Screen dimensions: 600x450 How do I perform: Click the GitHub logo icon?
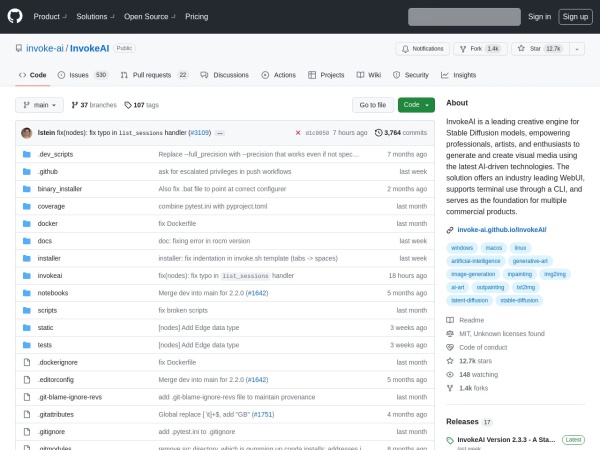tap(17, 16)
